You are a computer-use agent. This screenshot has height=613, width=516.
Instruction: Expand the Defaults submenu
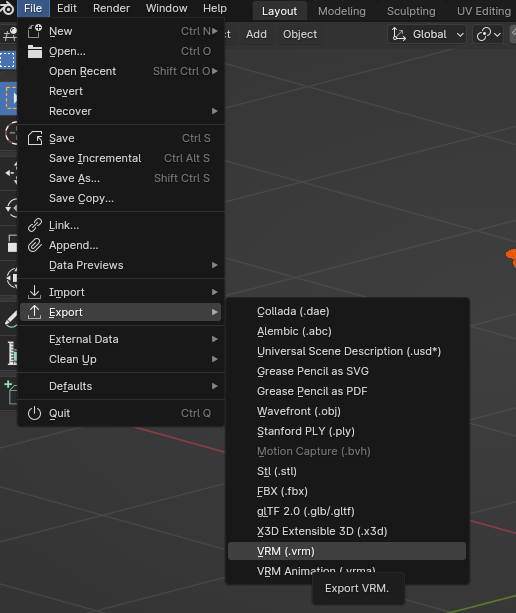pos(121,386)
